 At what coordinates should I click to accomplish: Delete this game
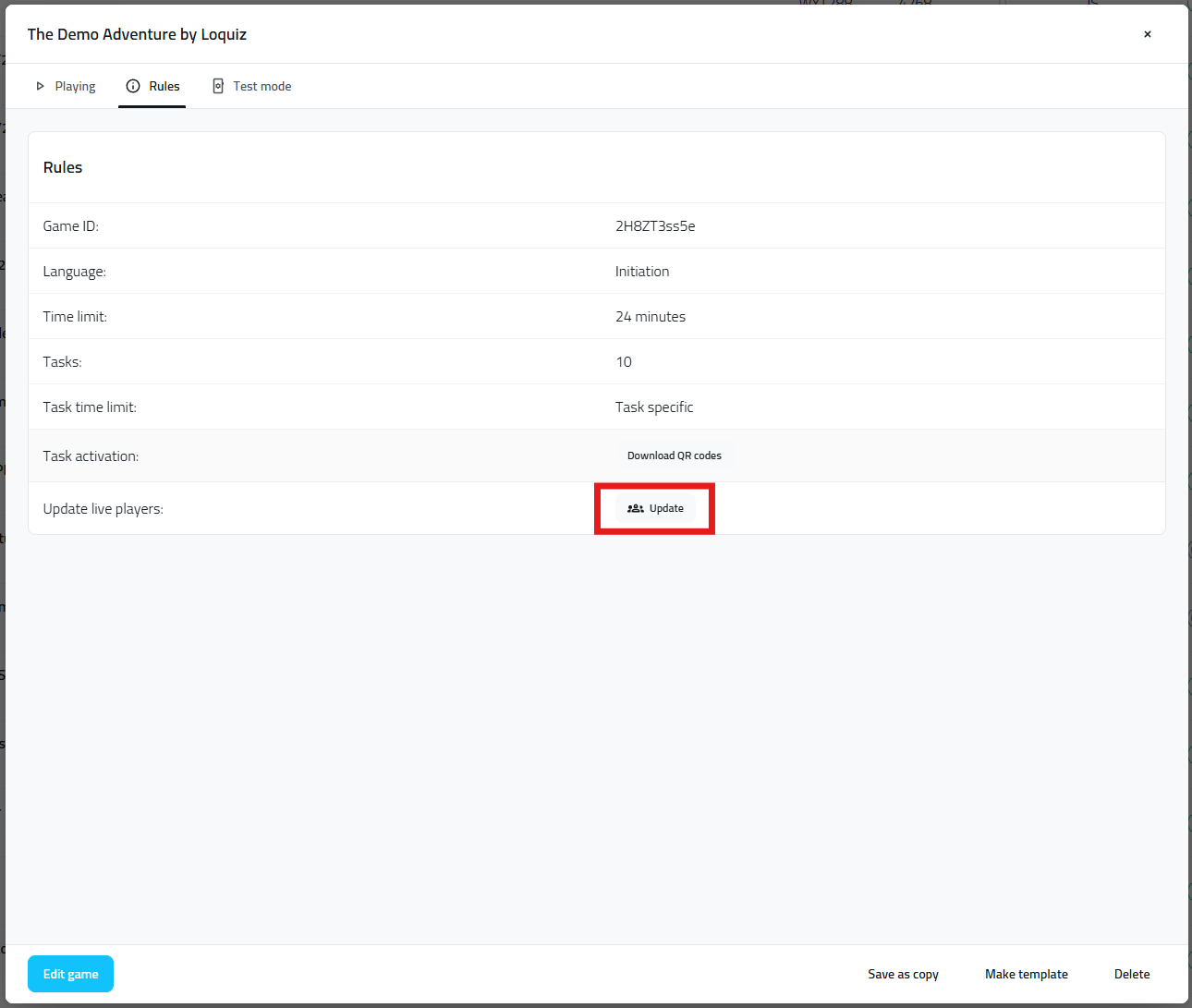click(x=1132, y=974)
